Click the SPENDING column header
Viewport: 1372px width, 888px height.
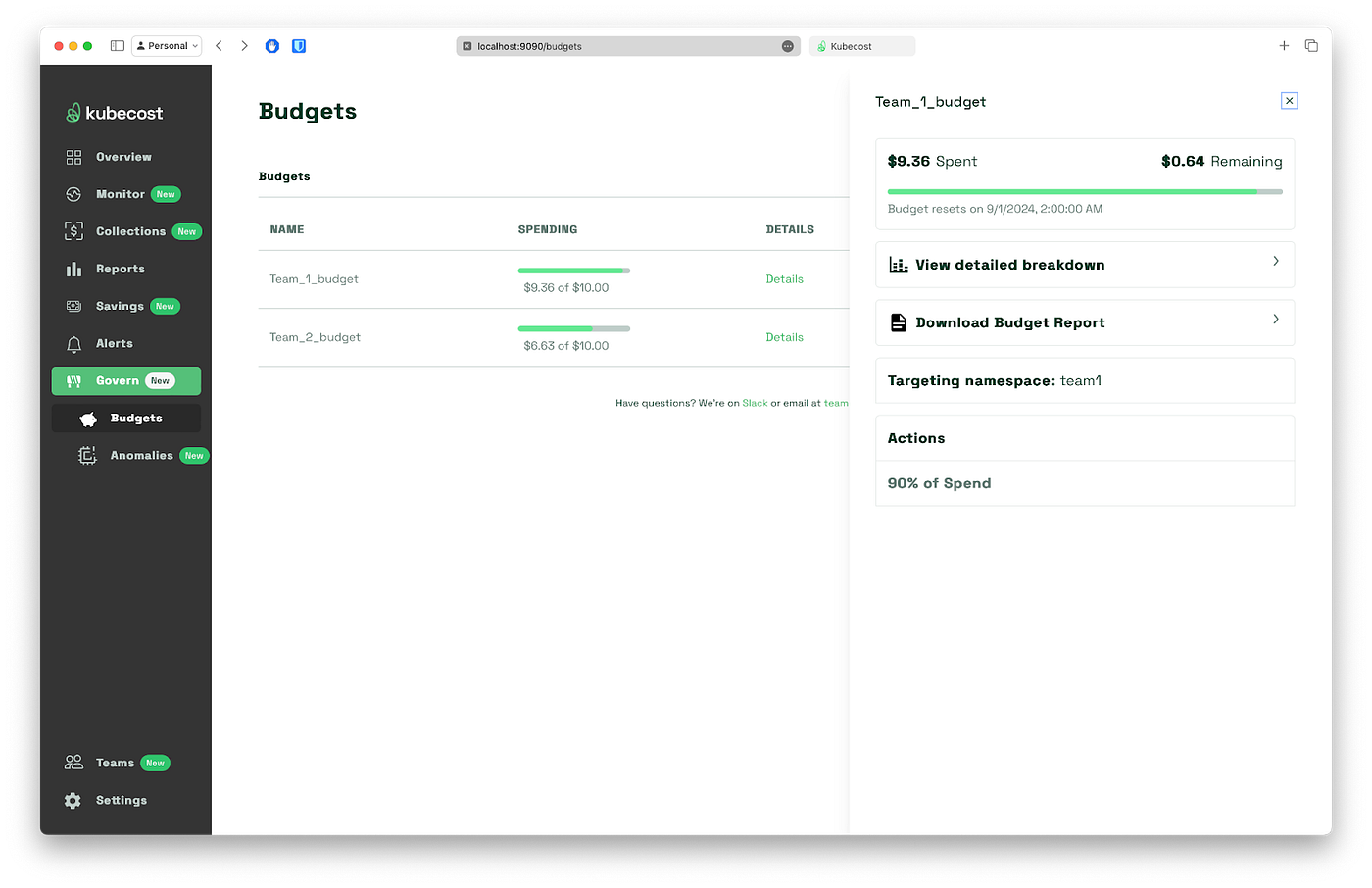click(x=548, y=229)
